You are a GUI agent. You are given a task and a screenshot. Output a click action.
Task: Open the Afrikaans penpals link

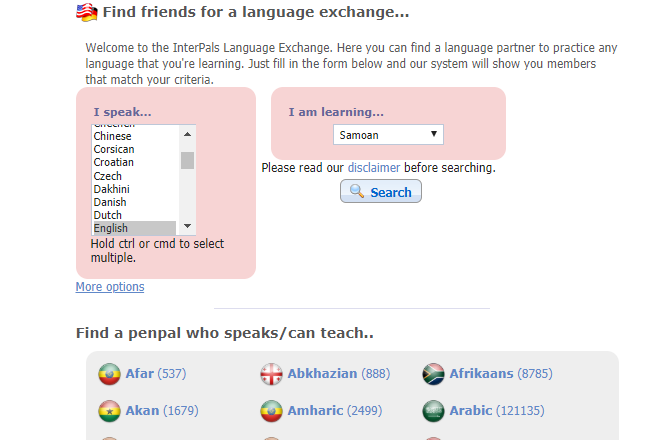point(481,374)
